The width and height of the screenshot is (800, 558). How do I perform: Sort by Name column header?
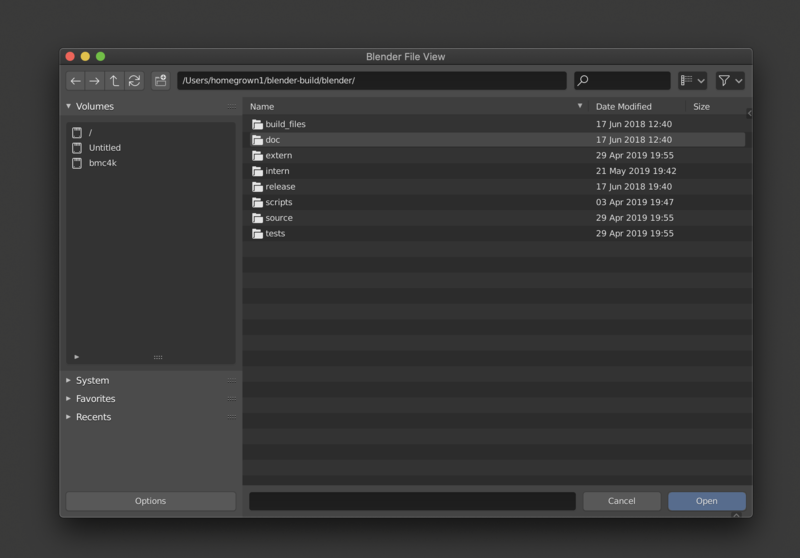pyautogui.click(x=262, y=107)
